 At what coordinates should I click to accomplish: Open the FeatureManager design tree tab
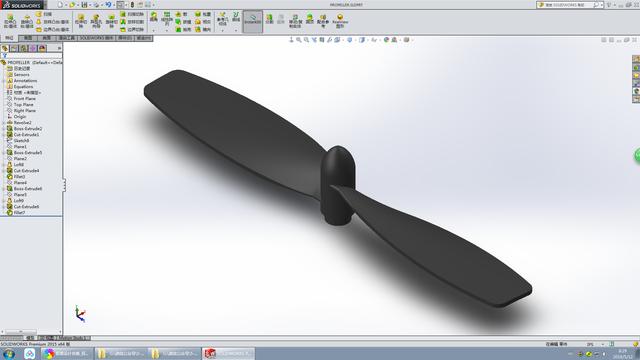tap(5, 48)
